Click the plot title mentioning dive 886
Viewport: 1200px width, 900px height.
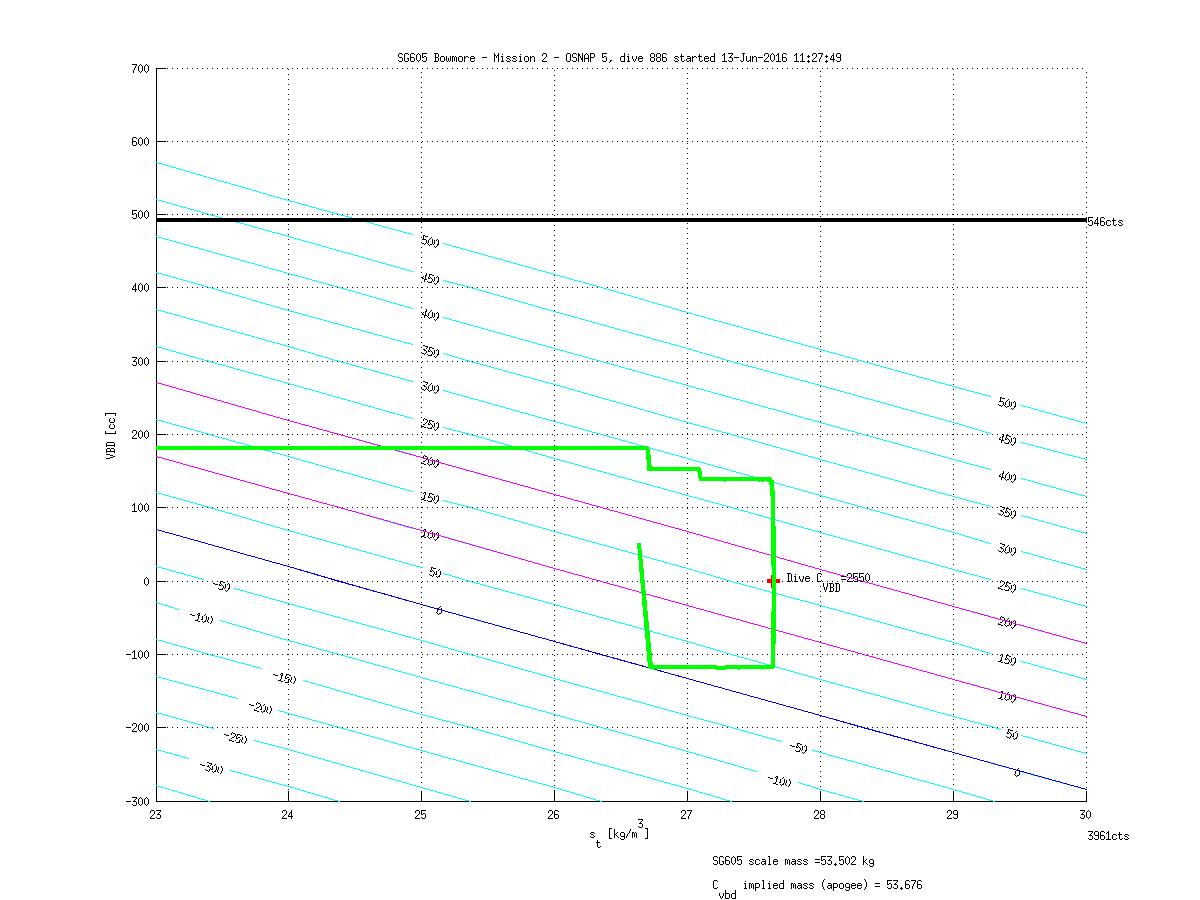pos(619,58)
